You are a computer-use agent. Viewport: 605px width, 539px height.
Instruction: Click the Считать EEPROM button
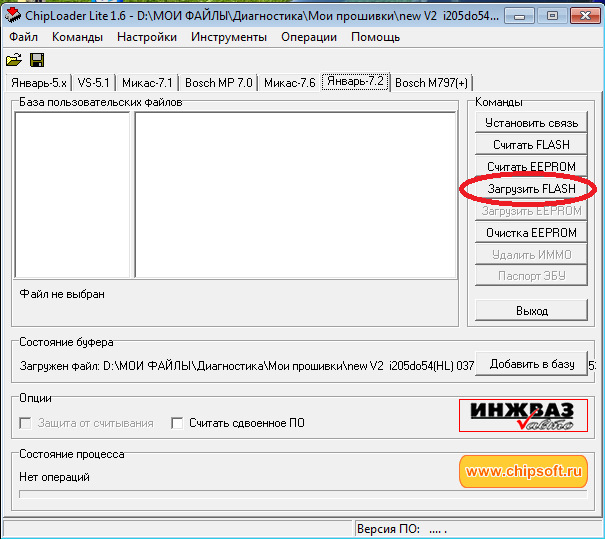(531, 167)
